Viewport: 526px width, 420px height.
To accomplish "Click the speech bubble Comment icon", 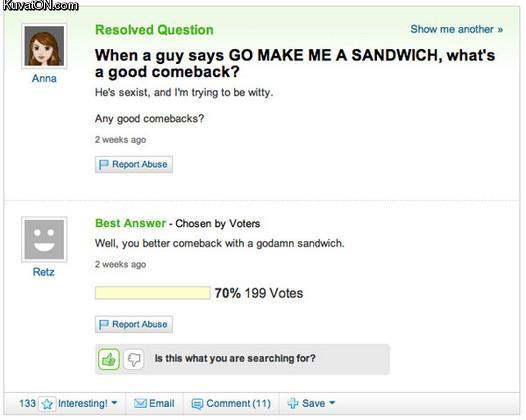I will point(197,404).
